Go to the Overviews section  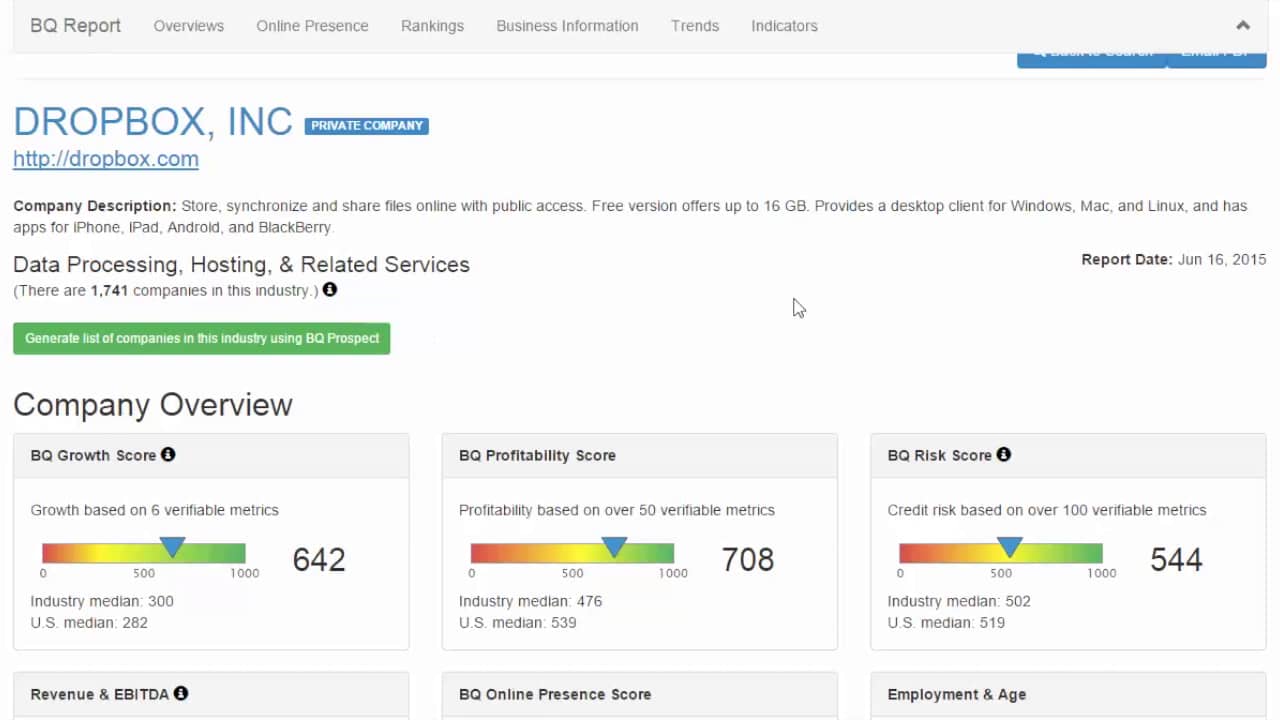(189, 26)
